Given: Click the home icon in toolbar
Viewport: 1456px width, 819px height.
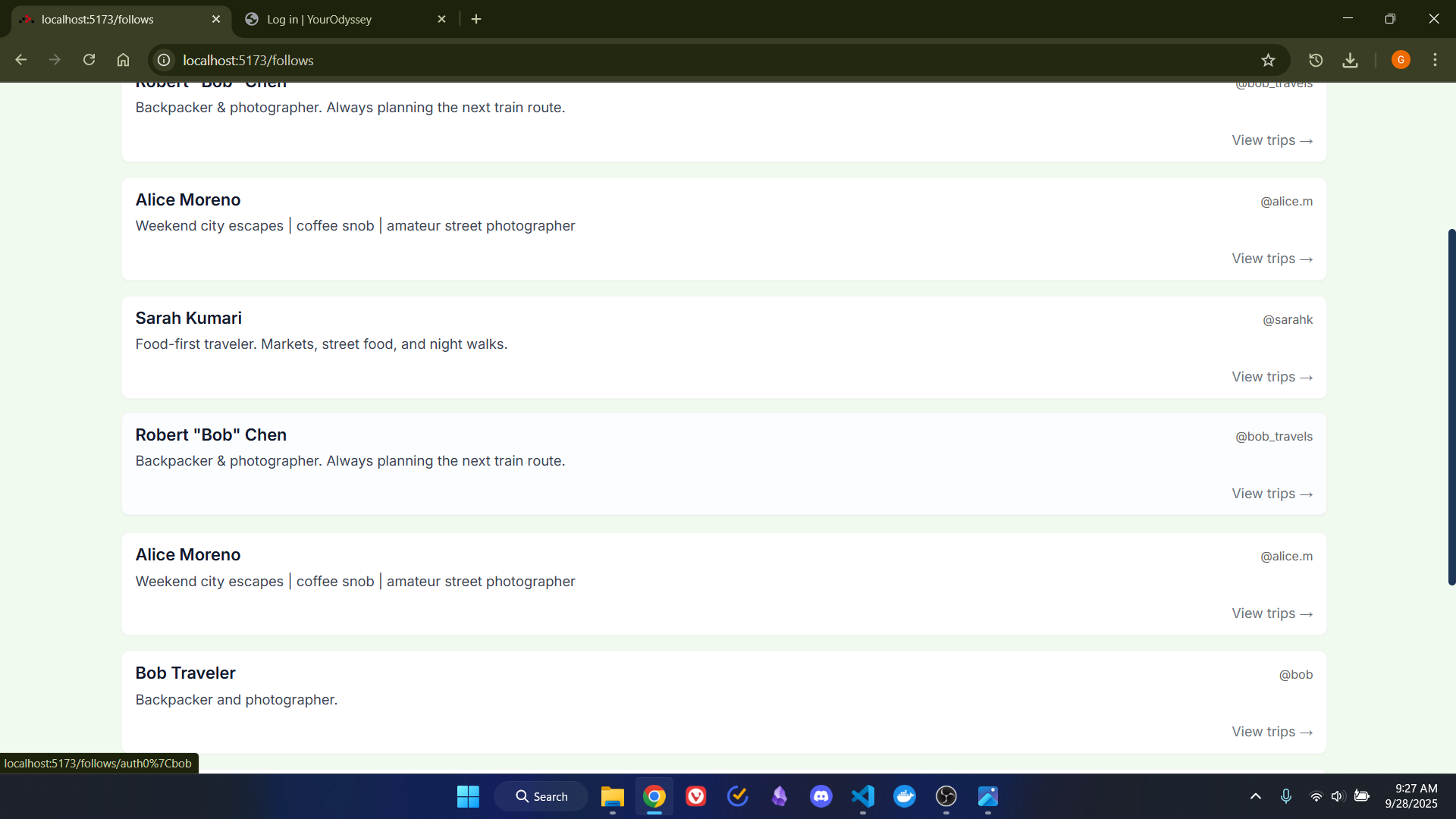Looking at the screenshot, I should [x=123, y=60].
